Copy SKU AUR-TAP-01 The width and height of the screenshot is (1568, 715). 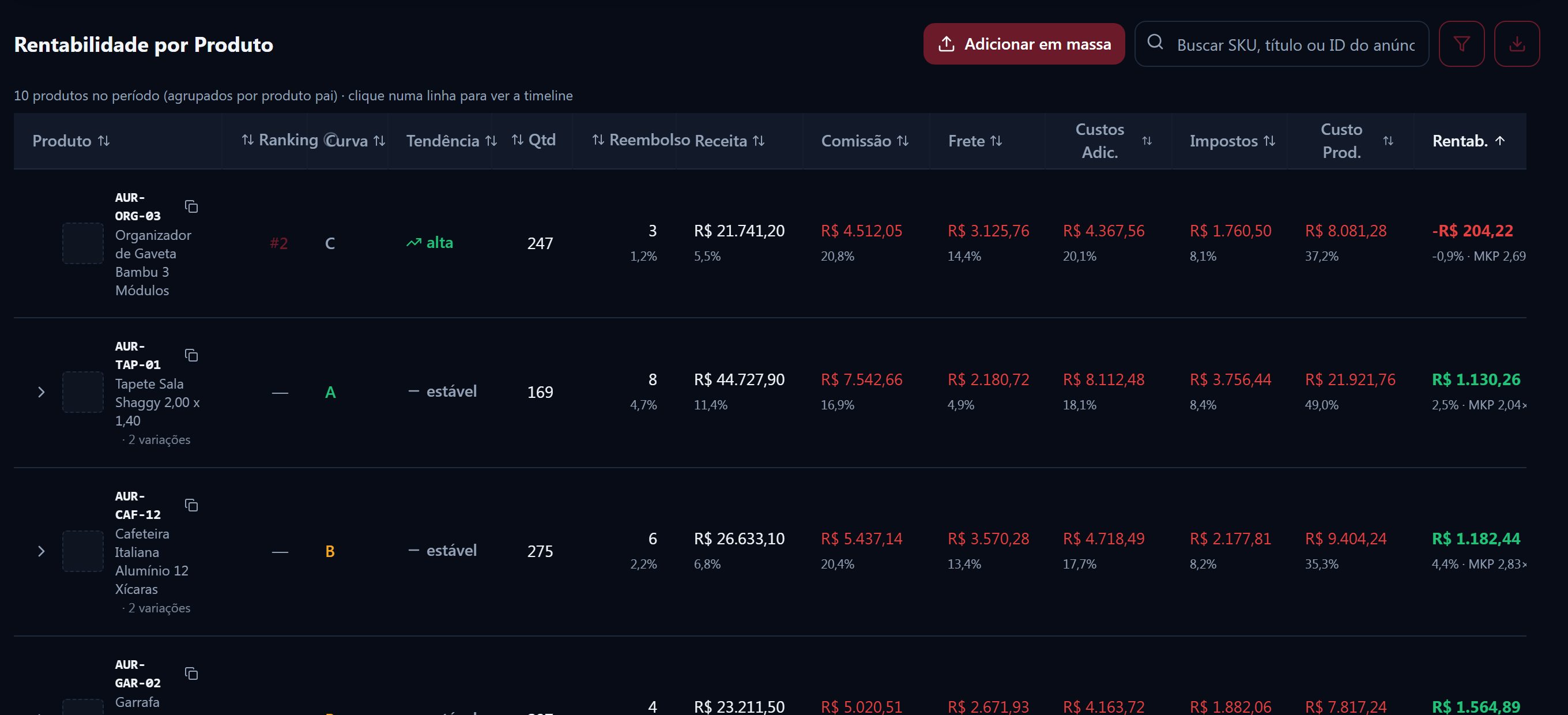click(x=191, y=355)
